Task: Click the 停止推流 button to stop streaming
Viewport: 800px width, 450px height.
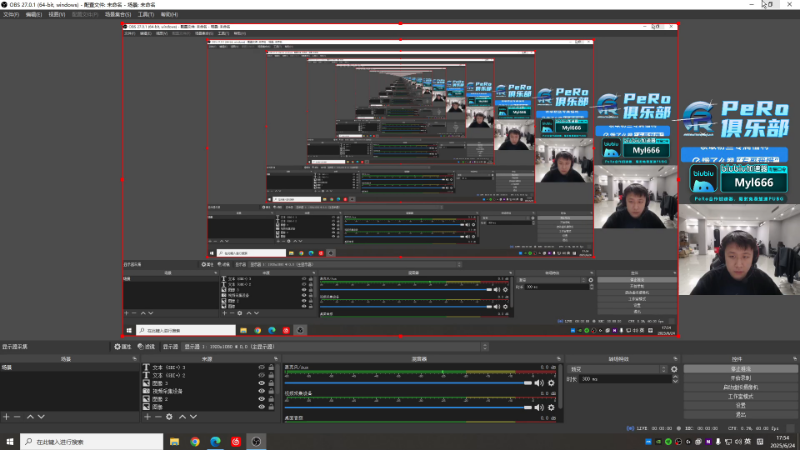Action: [740, 369]
